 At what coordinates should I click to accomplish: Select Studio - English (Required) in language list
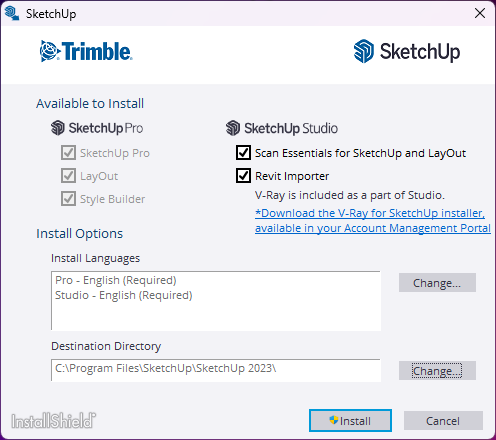124,295
